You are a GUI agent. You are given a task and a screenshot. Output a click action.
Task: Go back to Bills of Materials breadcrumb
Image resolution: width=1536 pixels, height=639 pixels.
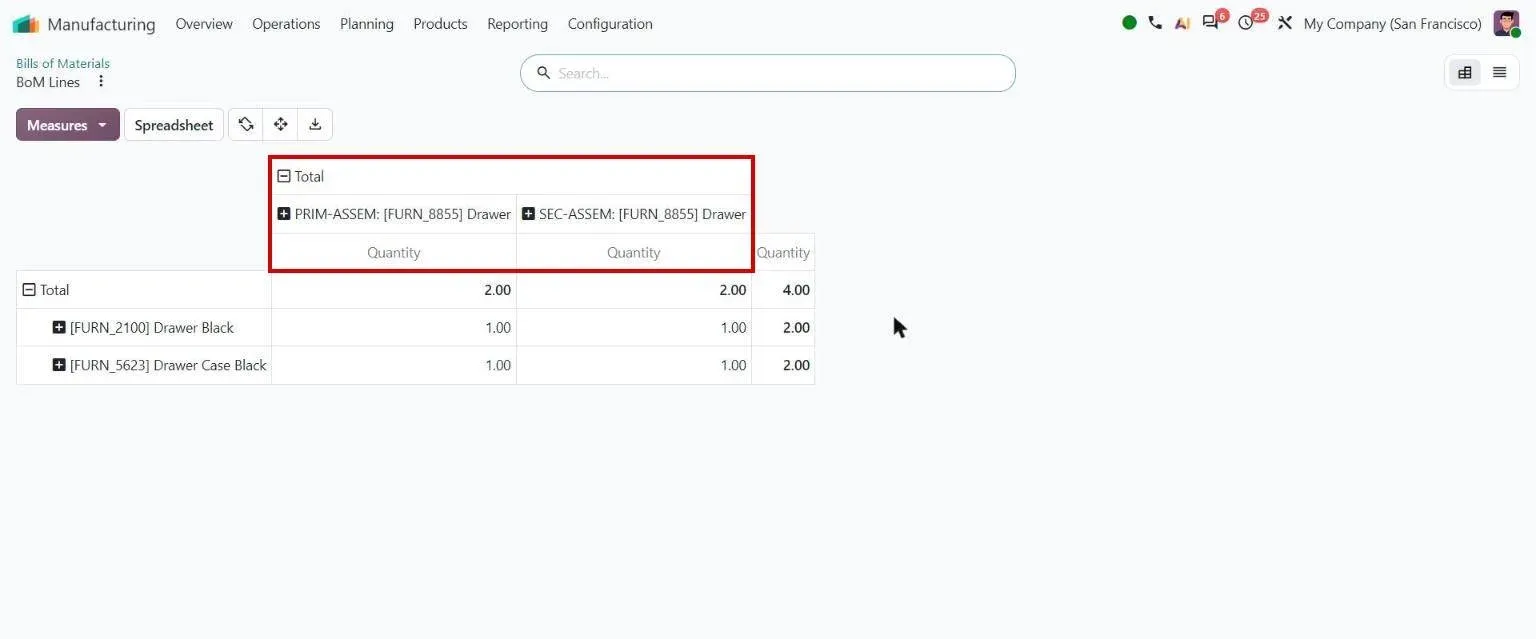(x=63, y=63)
